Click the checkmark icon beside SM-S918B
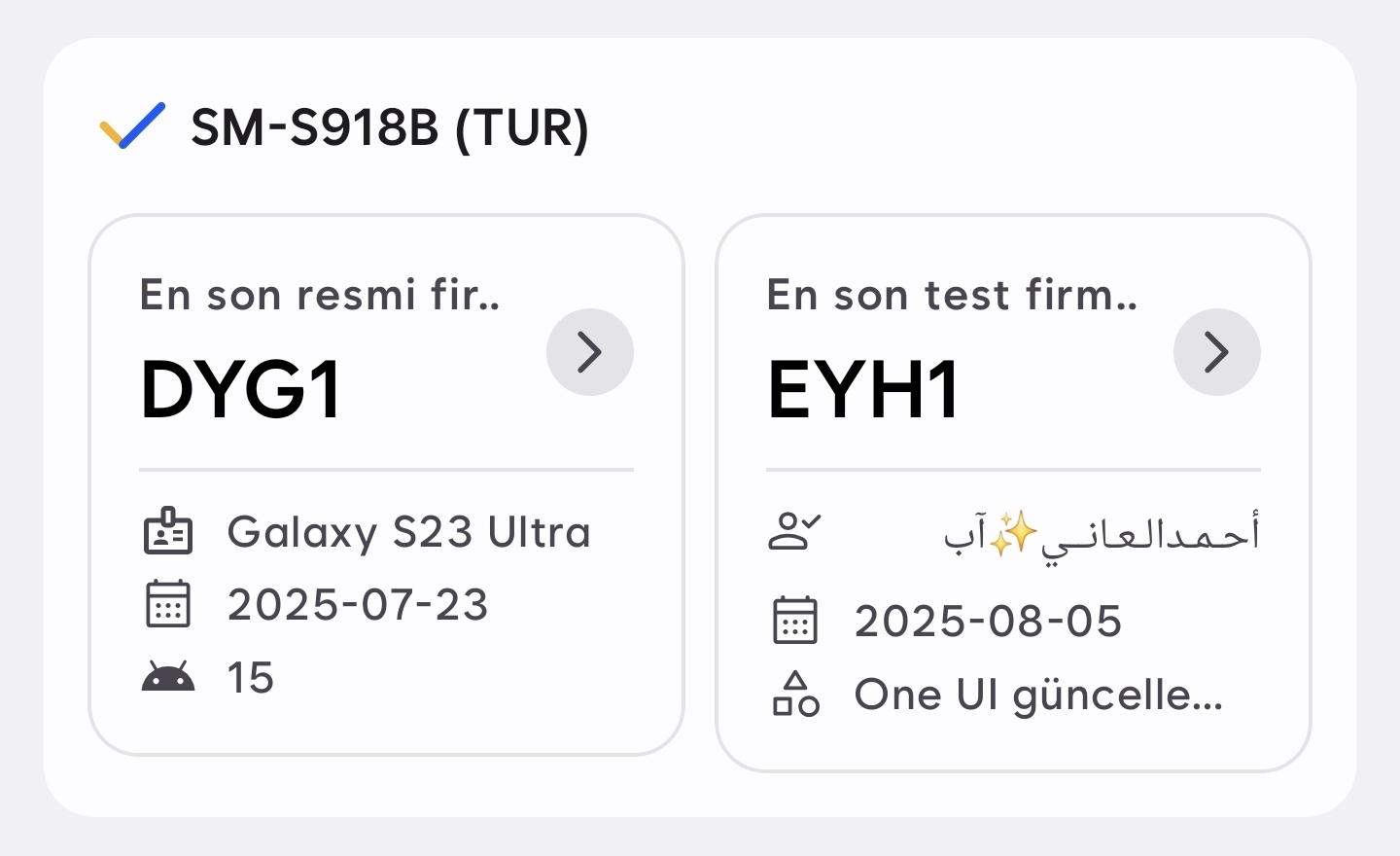 coord(133,125)
